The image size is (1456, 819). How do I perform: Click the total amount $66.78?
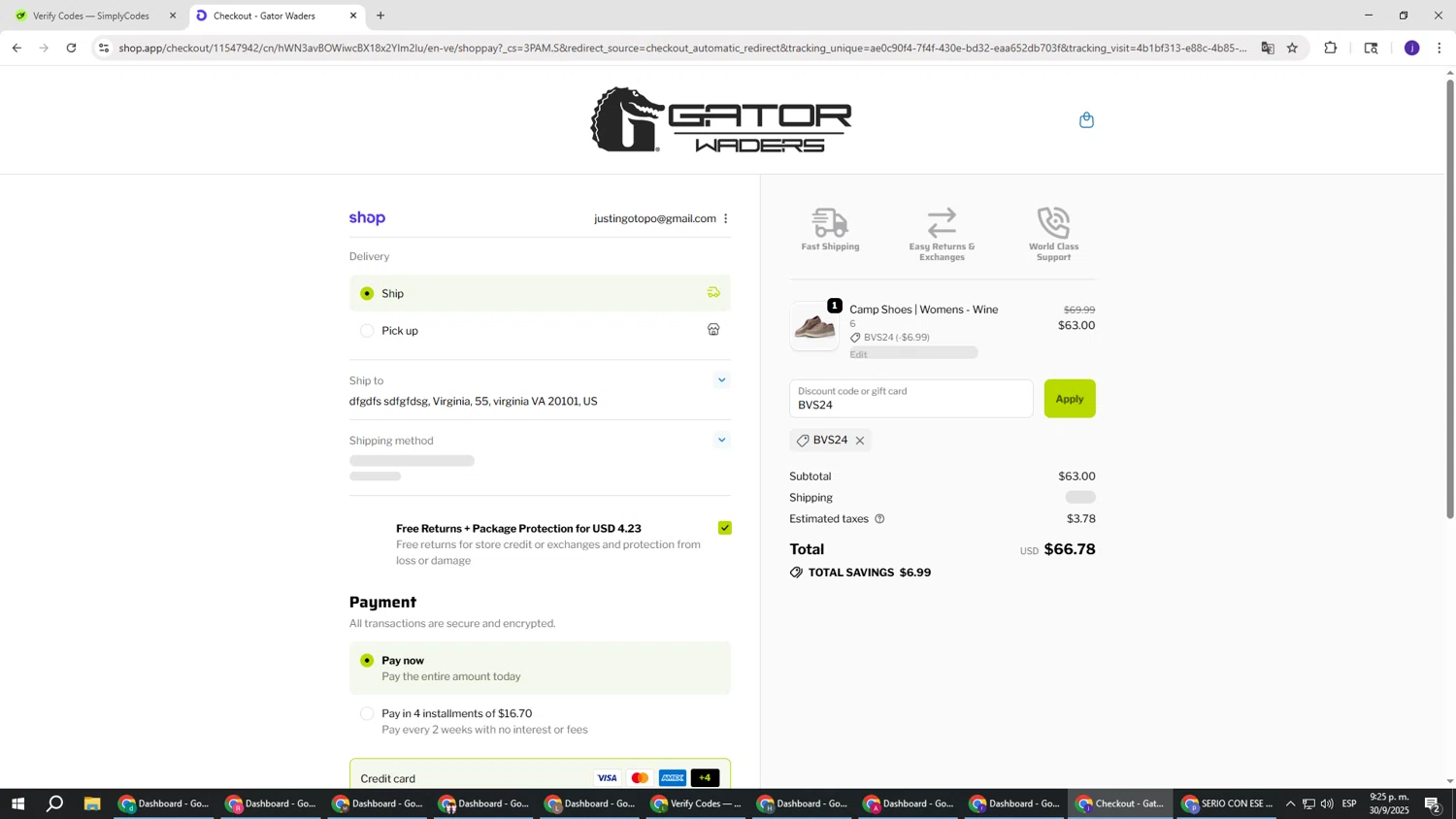(x=1070, y=549)
